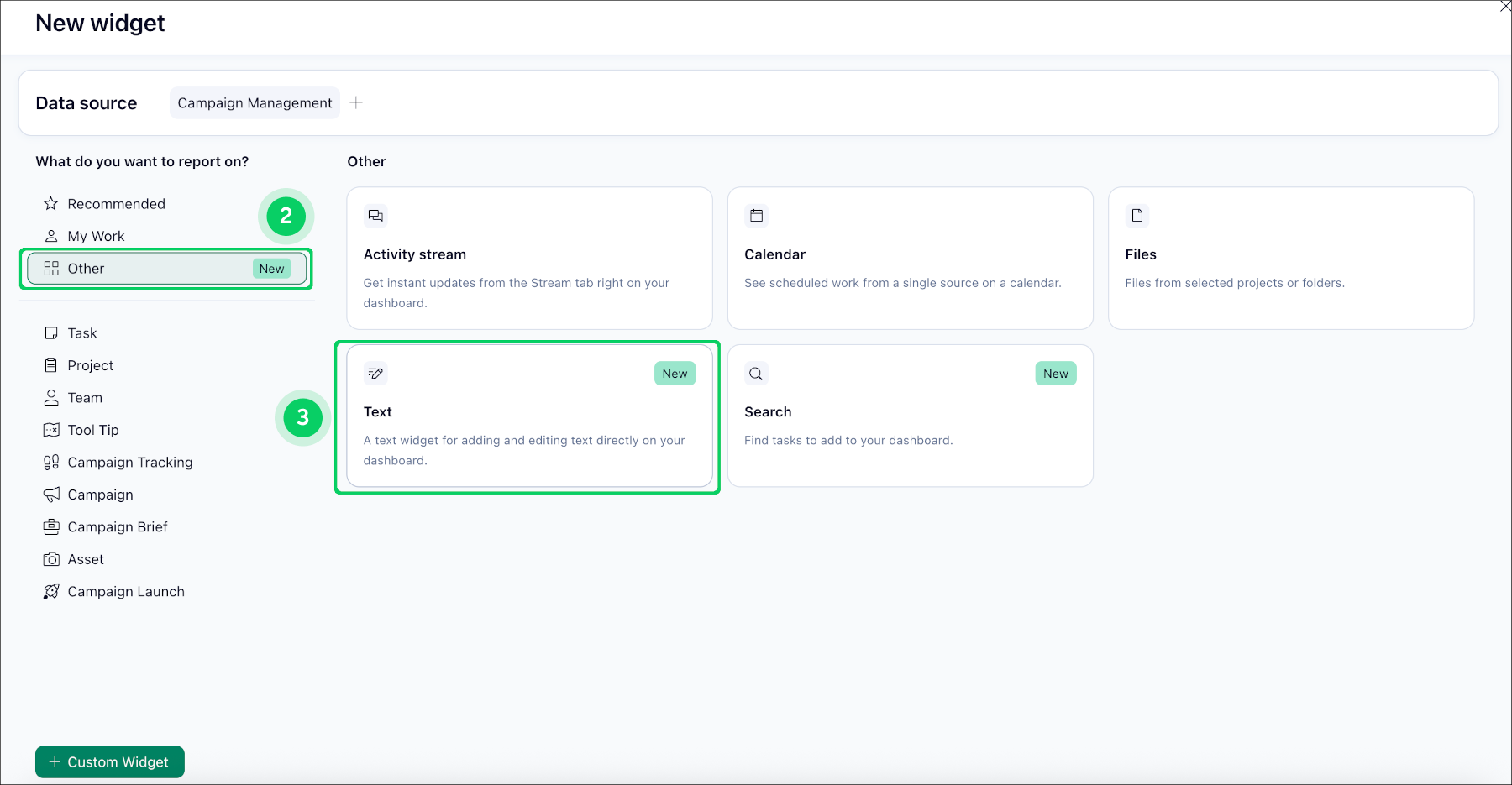Image resolution: width=1512 pixels, height=785 pixels.
Task: Close the New widget dialog
Action: click(x=1505, y=6)
